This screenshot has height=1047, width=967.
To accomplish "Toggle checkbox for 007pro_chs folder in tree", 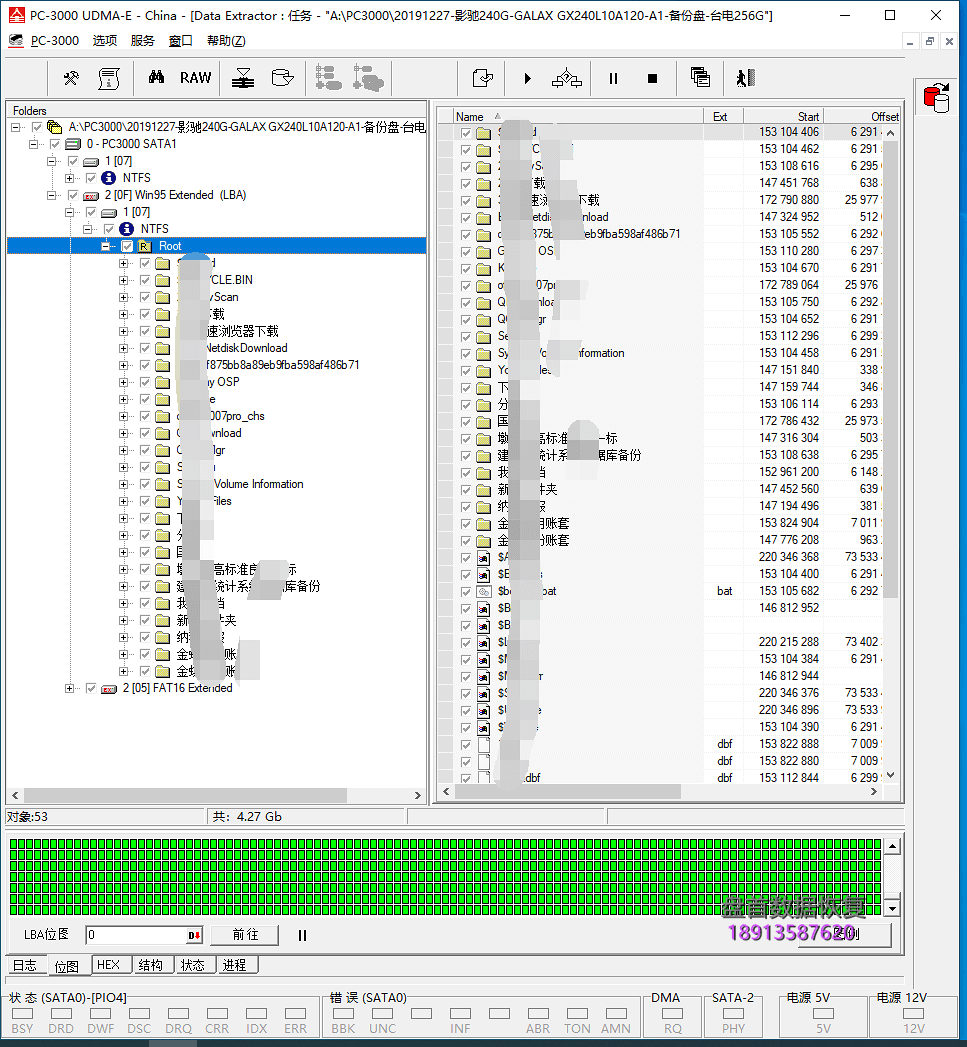I will pyautogui.click(x=145, y=417).
